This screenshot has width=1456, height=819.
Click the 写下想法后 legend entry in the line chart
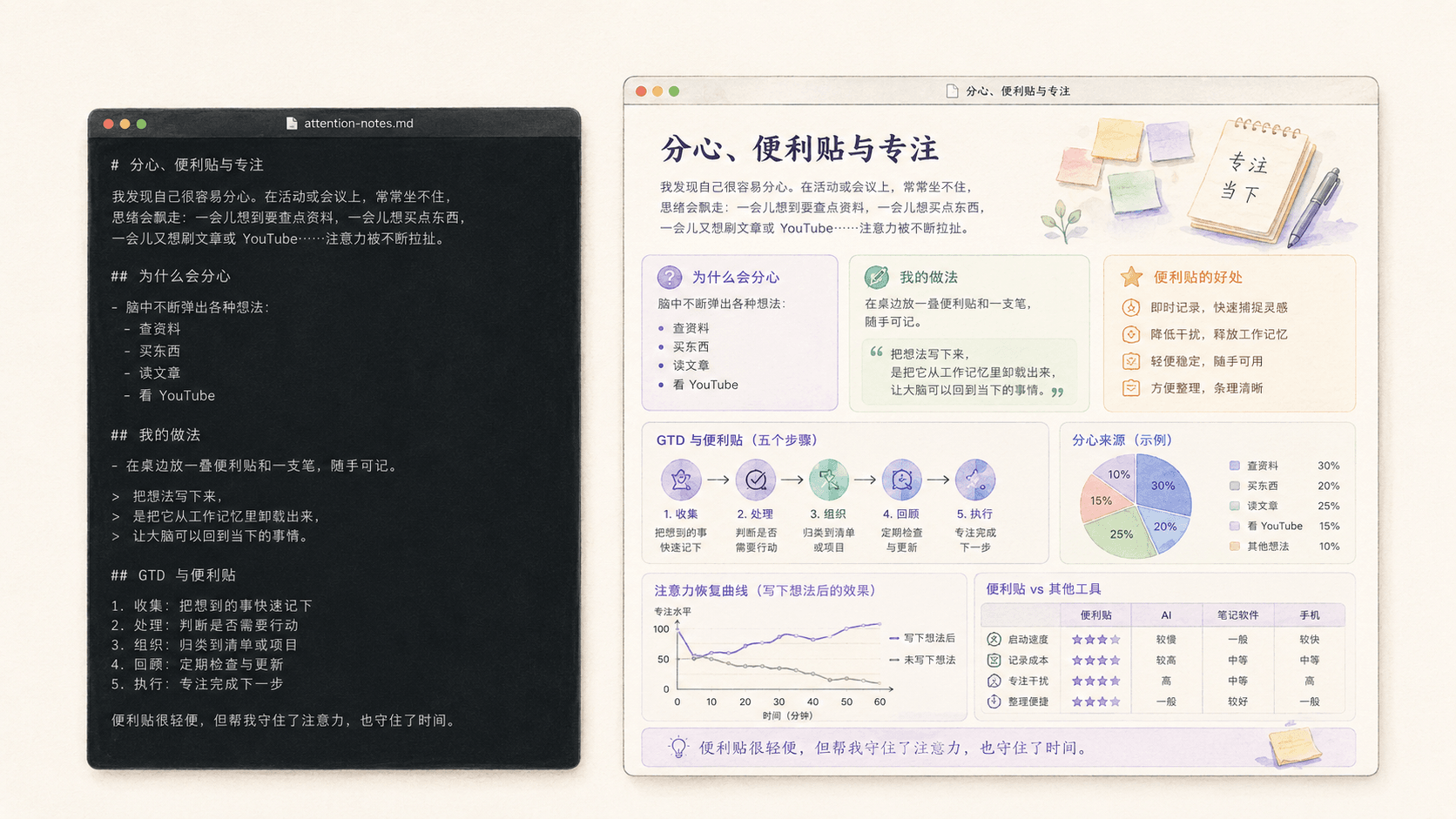point(921,638)
